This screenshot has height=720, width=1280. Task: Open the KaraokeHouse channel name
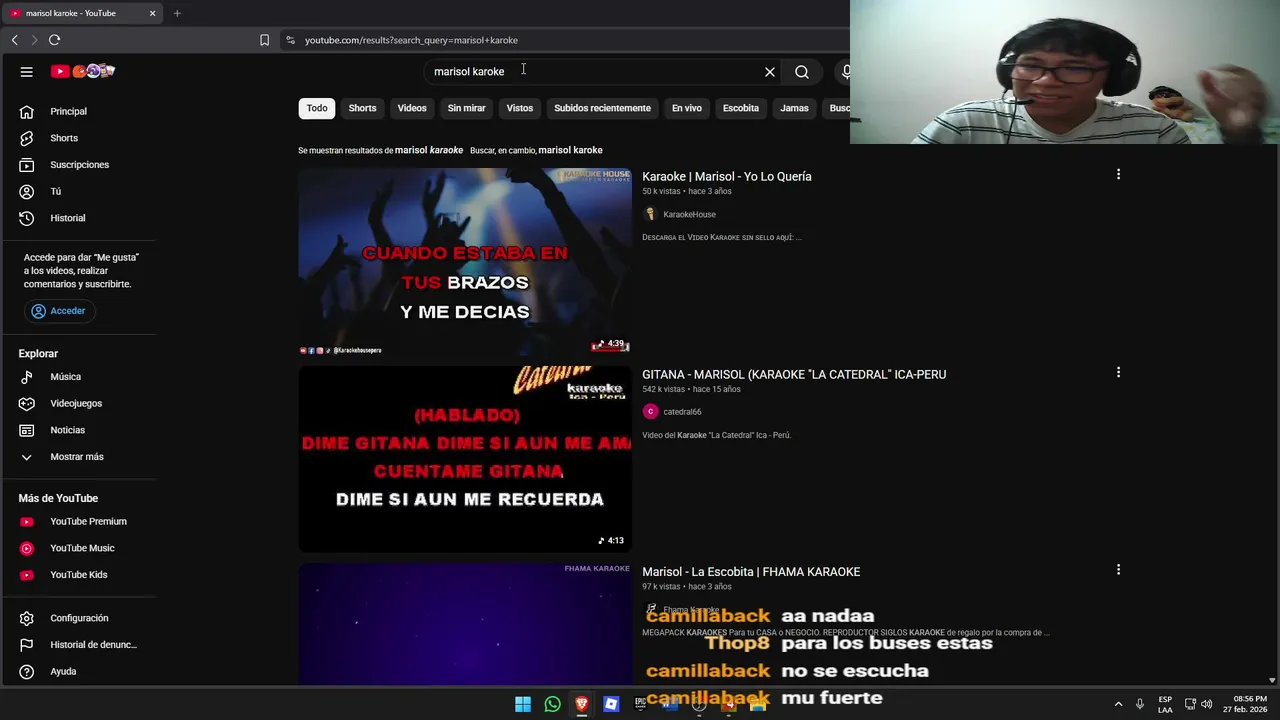[x=689, y=214]
